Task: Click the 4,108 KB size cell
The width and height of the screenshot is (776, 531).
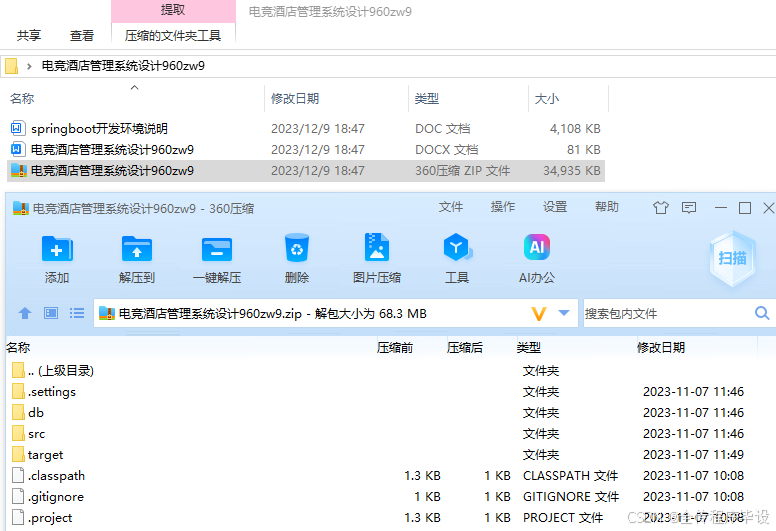Action: pyautogui.click(x=575, y=129)
